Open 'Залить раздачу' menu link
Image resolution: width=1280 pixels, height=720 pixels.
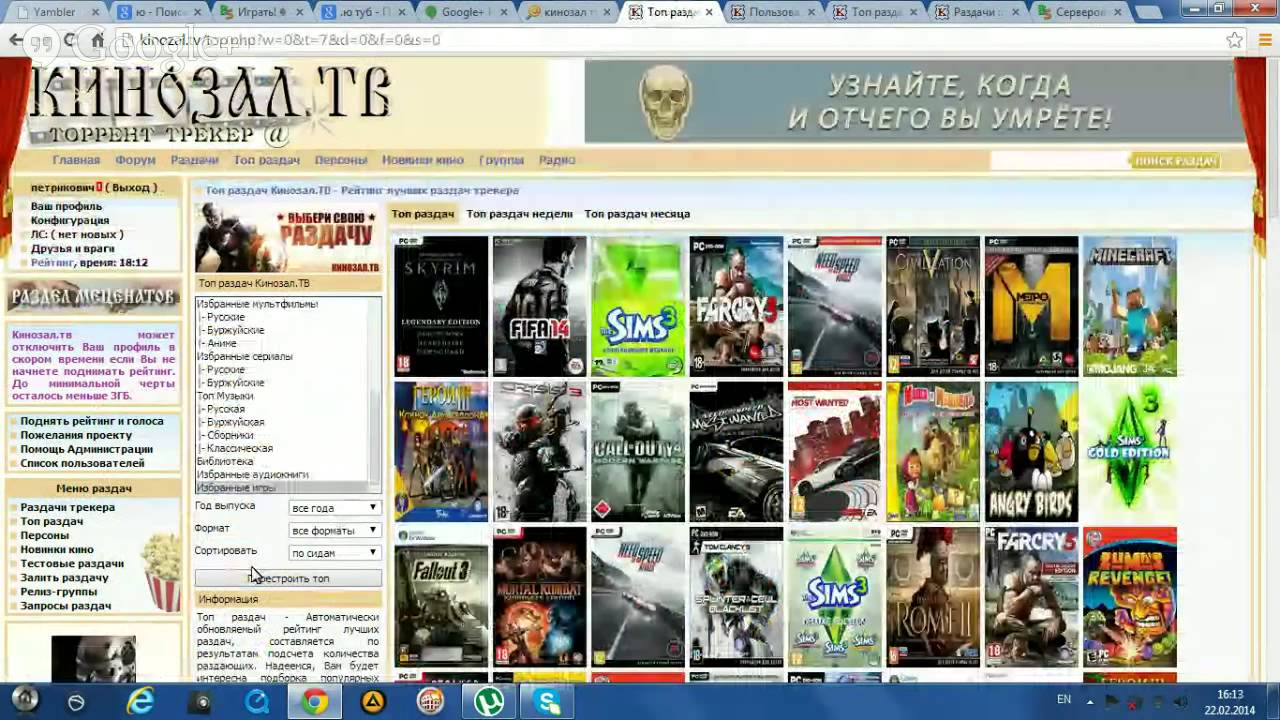pos(65,577)
